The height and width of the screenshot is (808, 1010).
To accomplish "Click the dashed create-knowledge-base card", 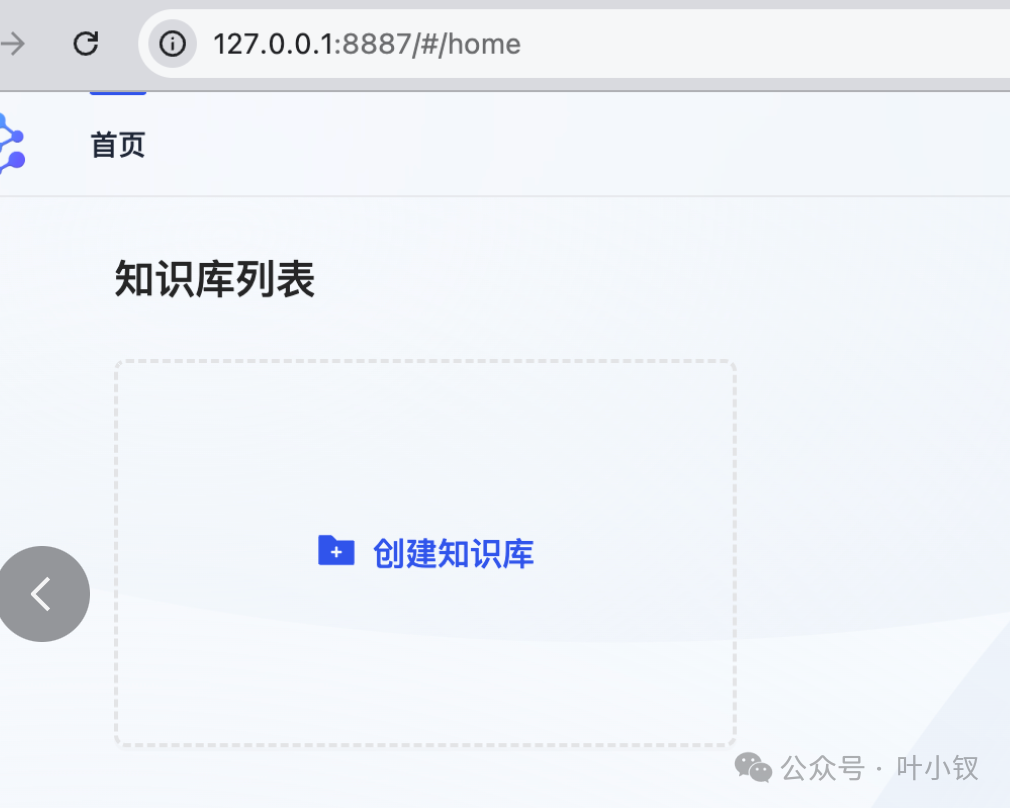I will click(425, 553).
